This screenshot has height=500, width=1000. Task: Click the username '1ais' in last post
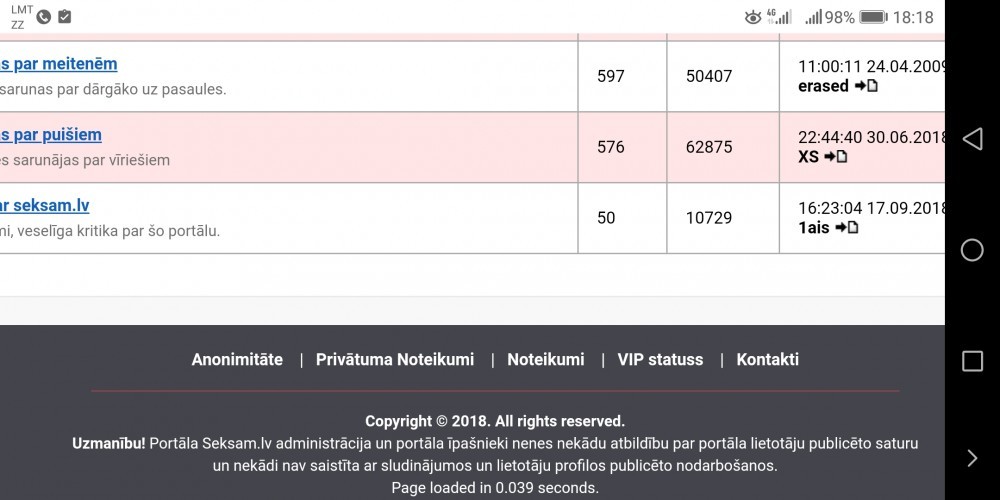[x=814, y=228]
